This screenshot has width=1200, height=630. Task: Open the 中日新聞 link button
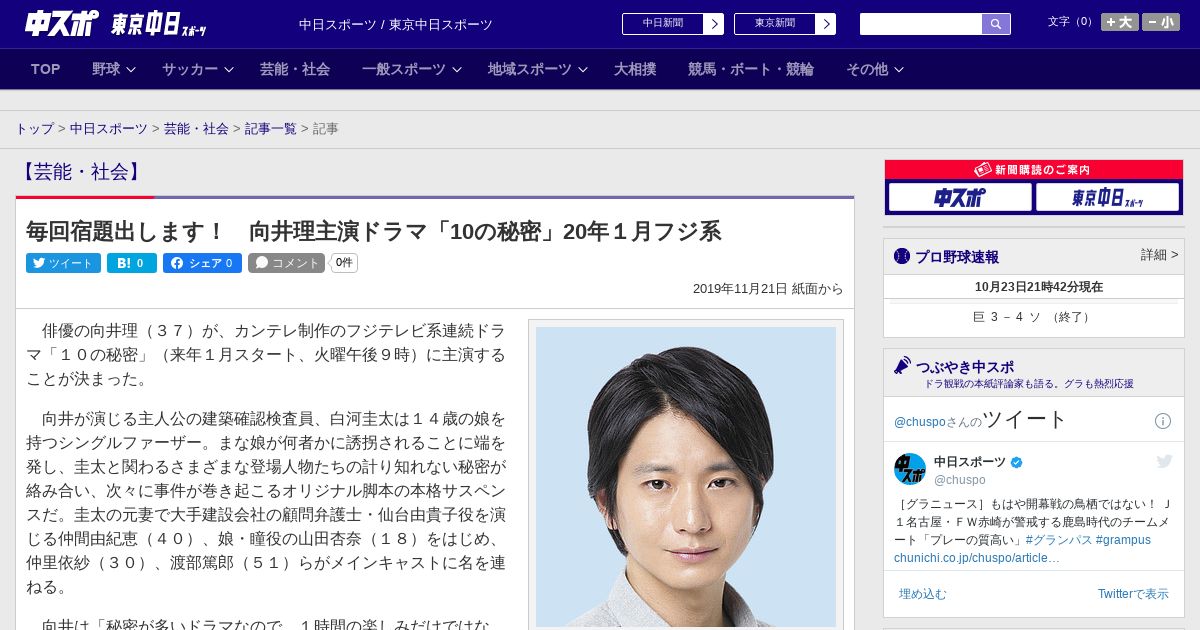coord(673,24)
